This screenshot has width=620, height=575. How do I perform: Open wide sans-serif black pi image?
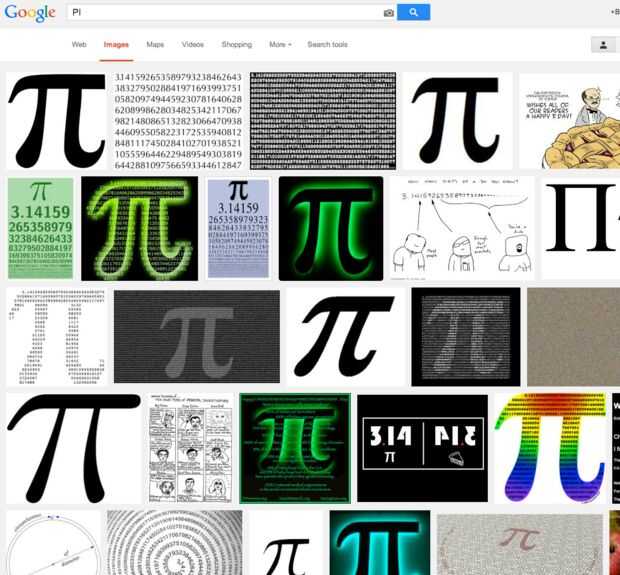coord(74,448)
